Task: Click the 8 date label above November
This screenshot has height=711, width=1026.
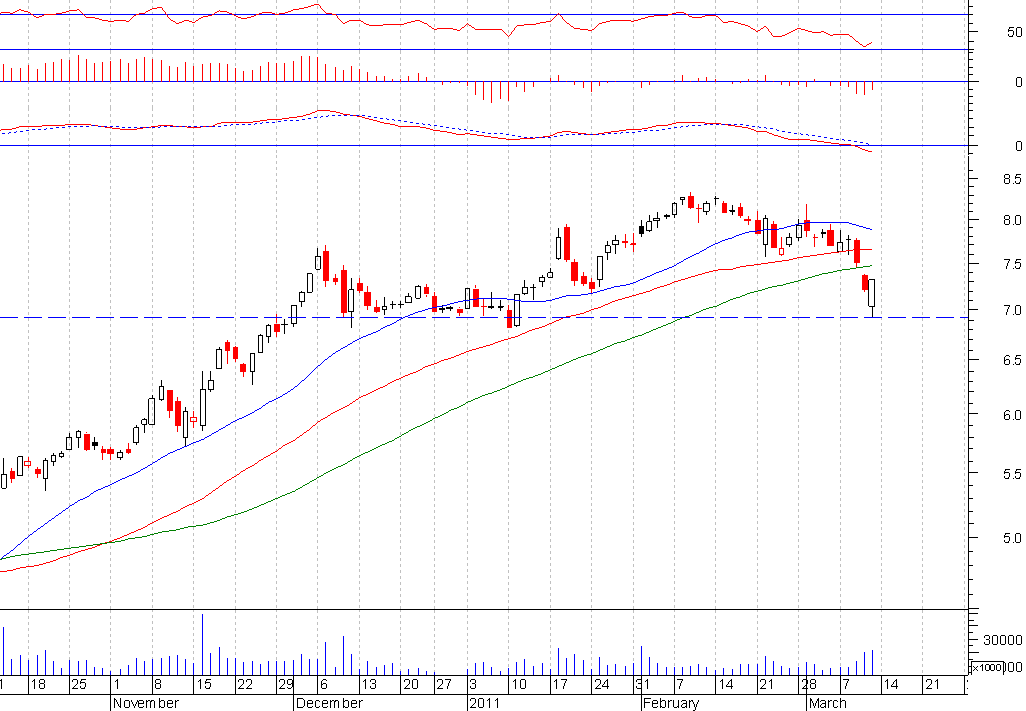Action: pyautogui.click(x=157, y=685)
